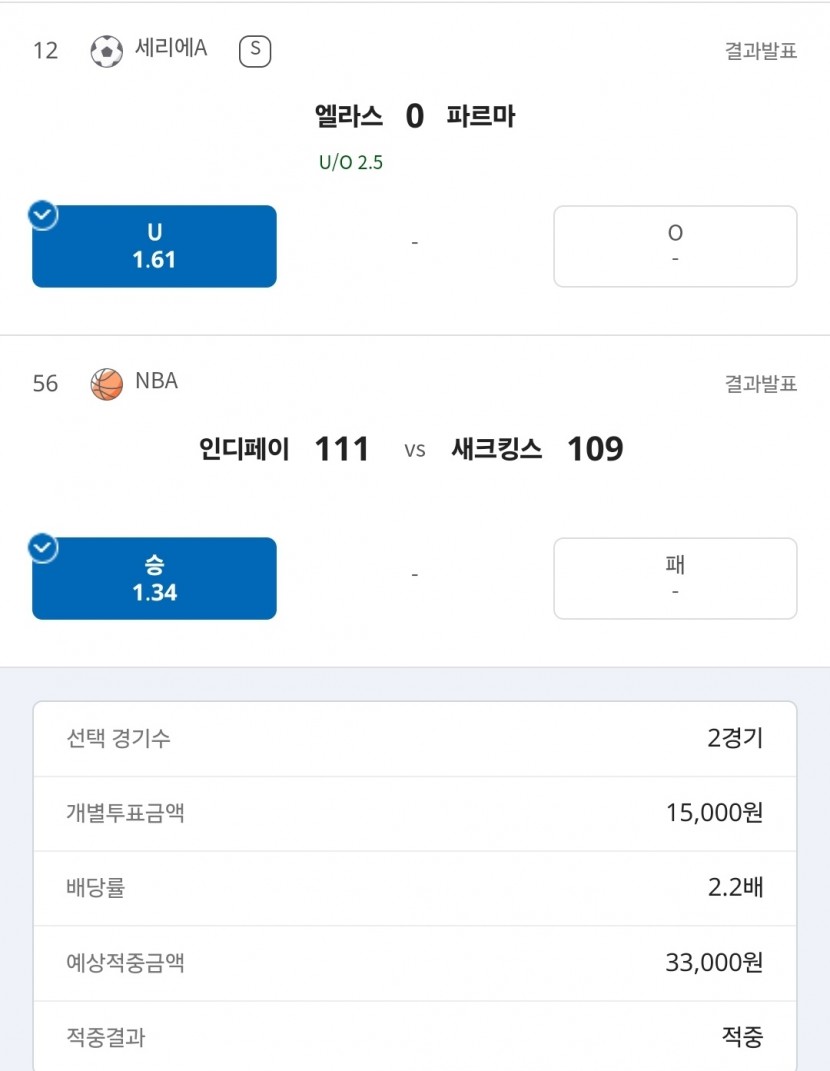The width and height of the screenshot is (830, 1071).
Task: Click the U/O 2.5 handicap label
Action: (351, 163)
